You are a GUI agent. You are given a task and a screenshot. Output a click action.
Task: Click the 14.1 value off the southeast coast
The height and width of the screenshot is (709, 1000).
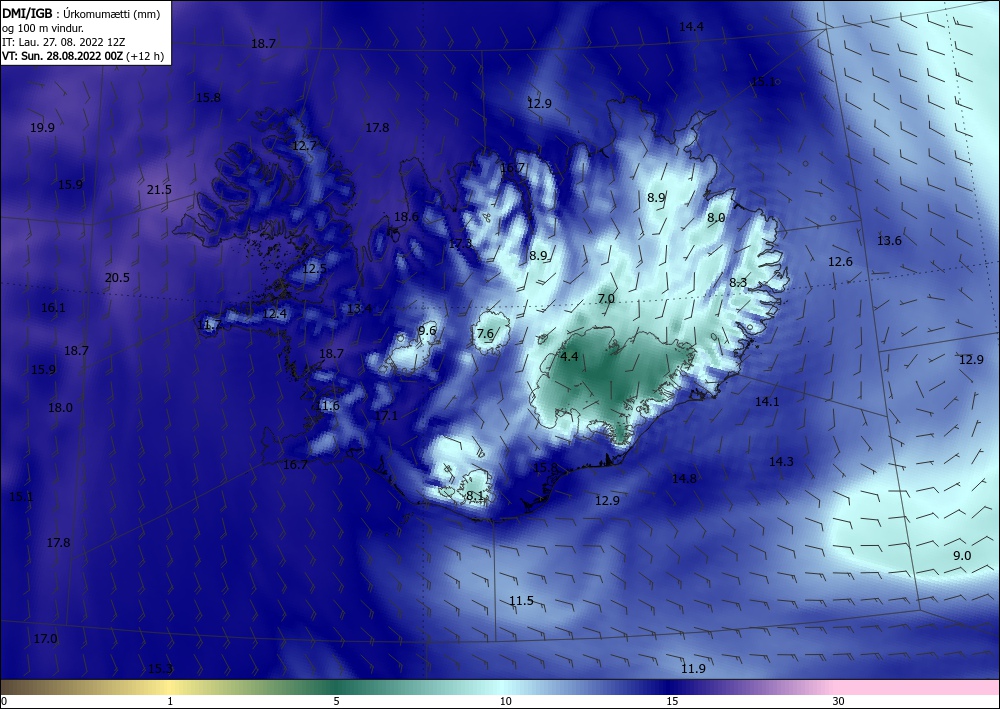[767, 401]
